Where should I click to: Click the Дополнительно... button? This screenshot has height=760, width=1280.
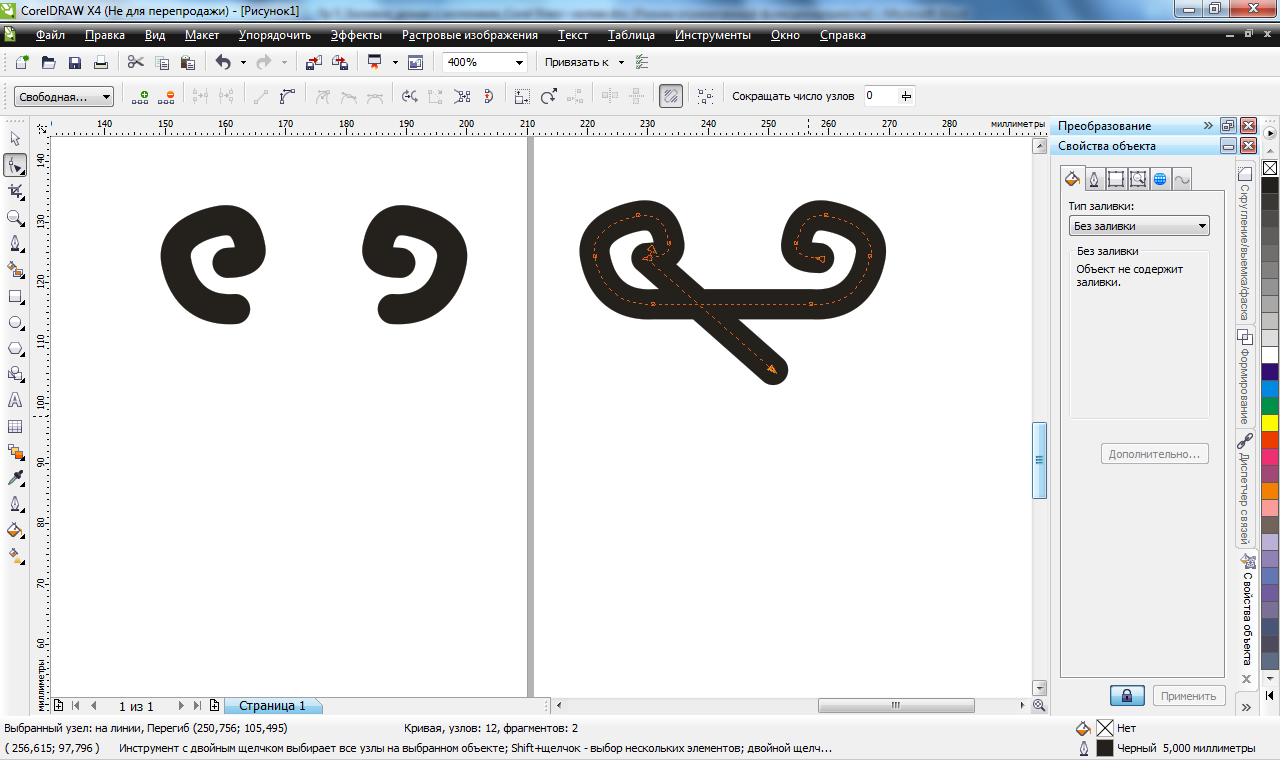(1155, 454)
